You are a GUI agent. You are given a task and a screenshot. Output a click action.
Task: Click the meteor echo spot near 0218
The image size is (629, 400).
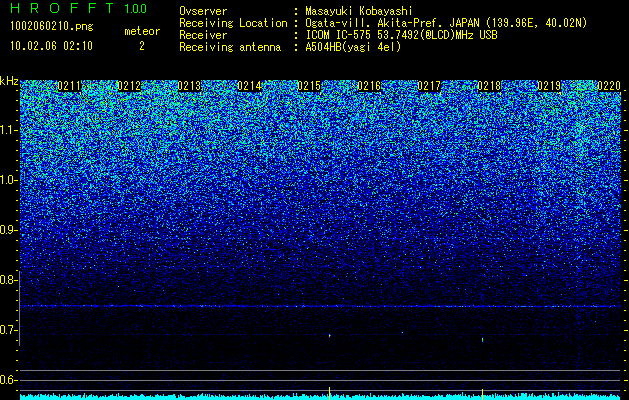point(482,340)
